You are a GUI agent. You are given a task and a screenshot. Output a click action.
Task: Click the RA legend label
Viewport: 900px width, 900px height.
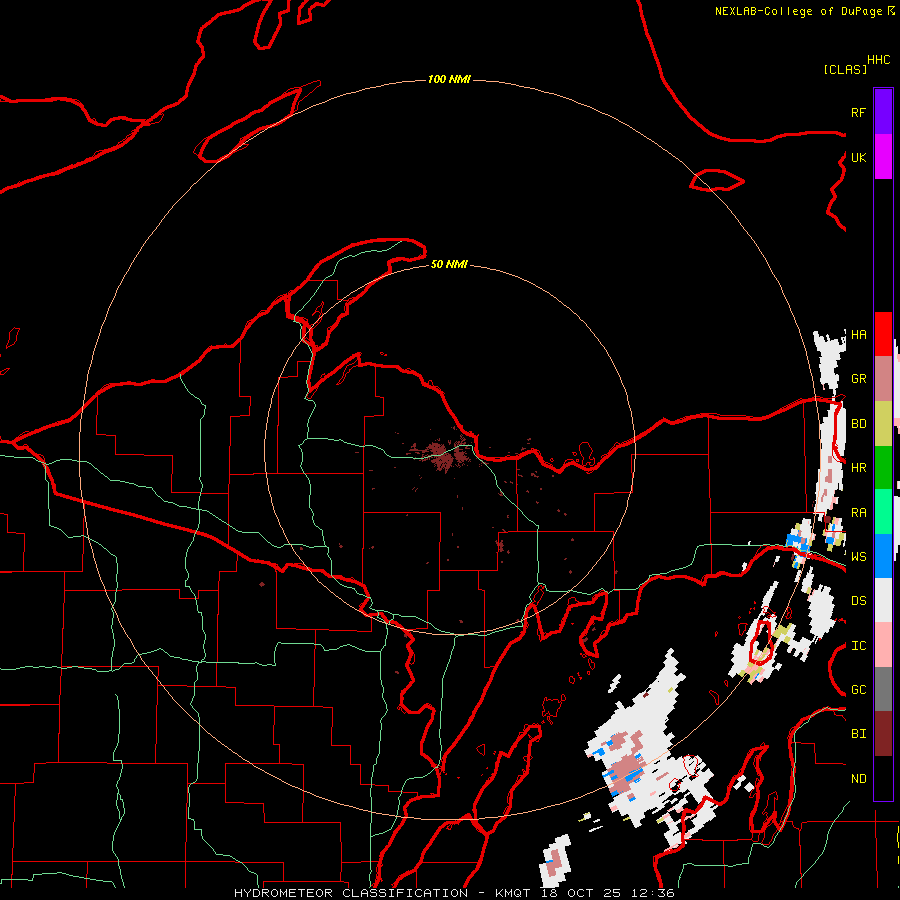[858, 513]
